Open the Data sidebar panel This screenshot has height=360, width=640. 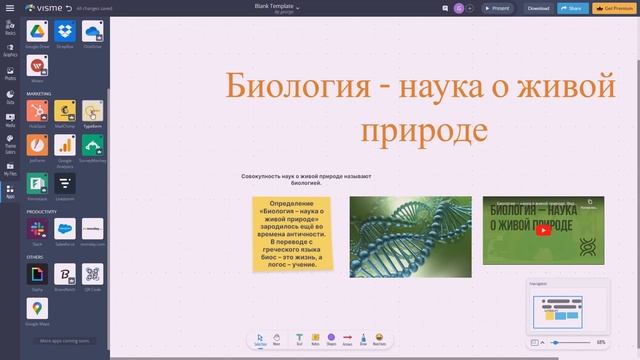point(10,98)
